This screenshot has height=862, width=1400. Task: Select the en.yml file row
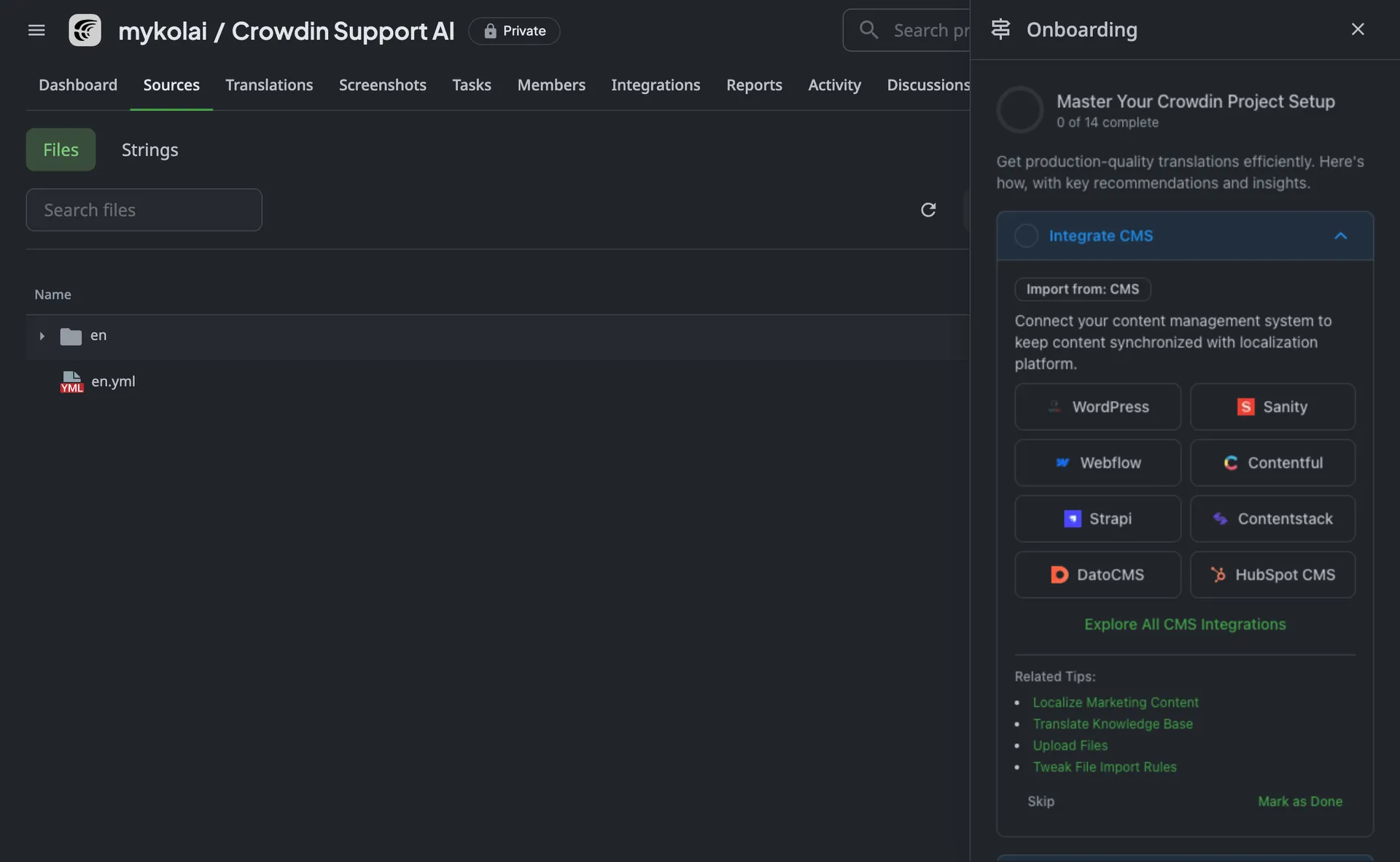click(x=498, y=381)
